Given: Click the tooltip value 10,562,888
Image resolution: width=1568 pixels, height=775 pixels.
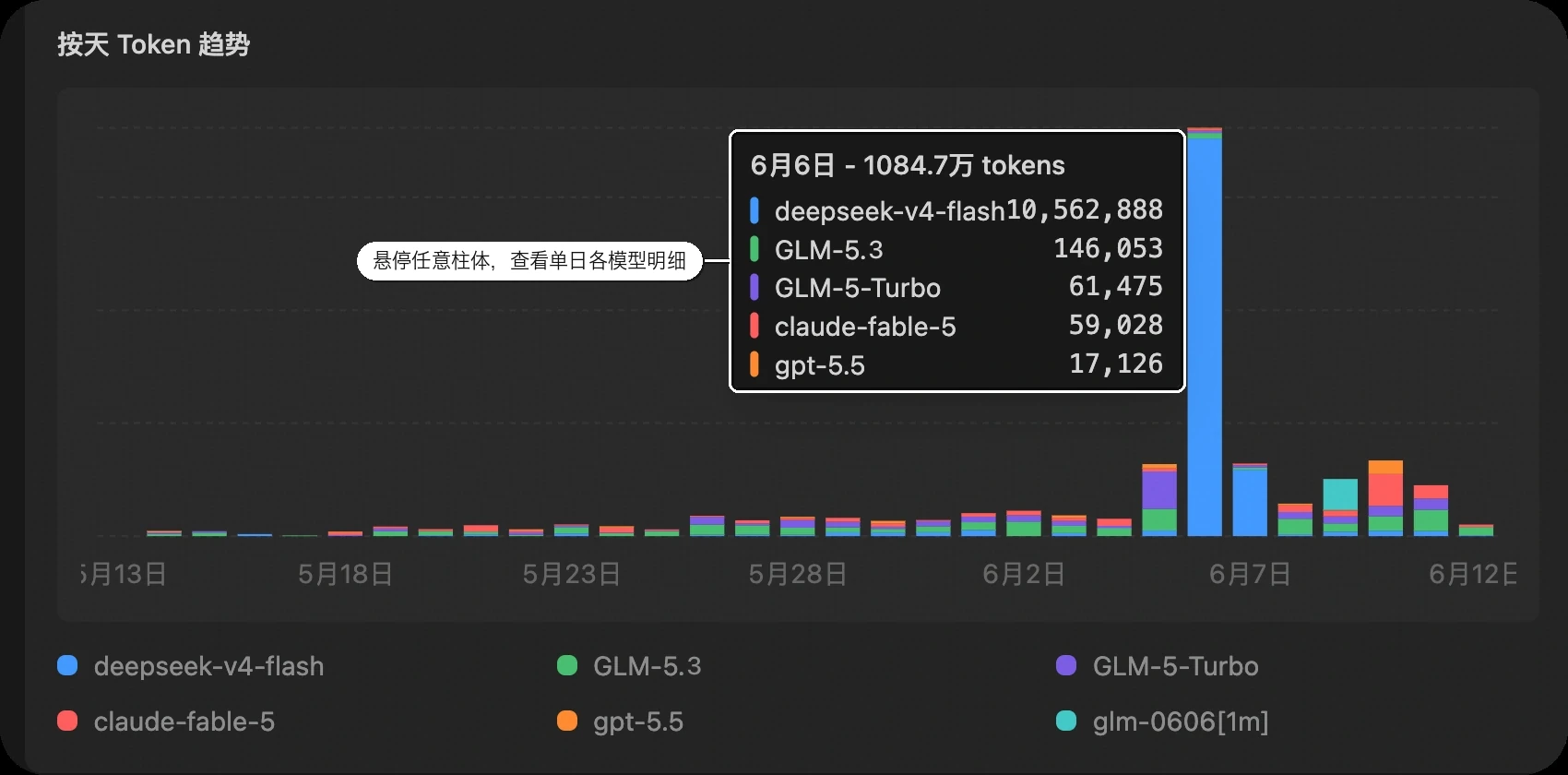Looking at the screenshot, I should tap(1085, 210).
